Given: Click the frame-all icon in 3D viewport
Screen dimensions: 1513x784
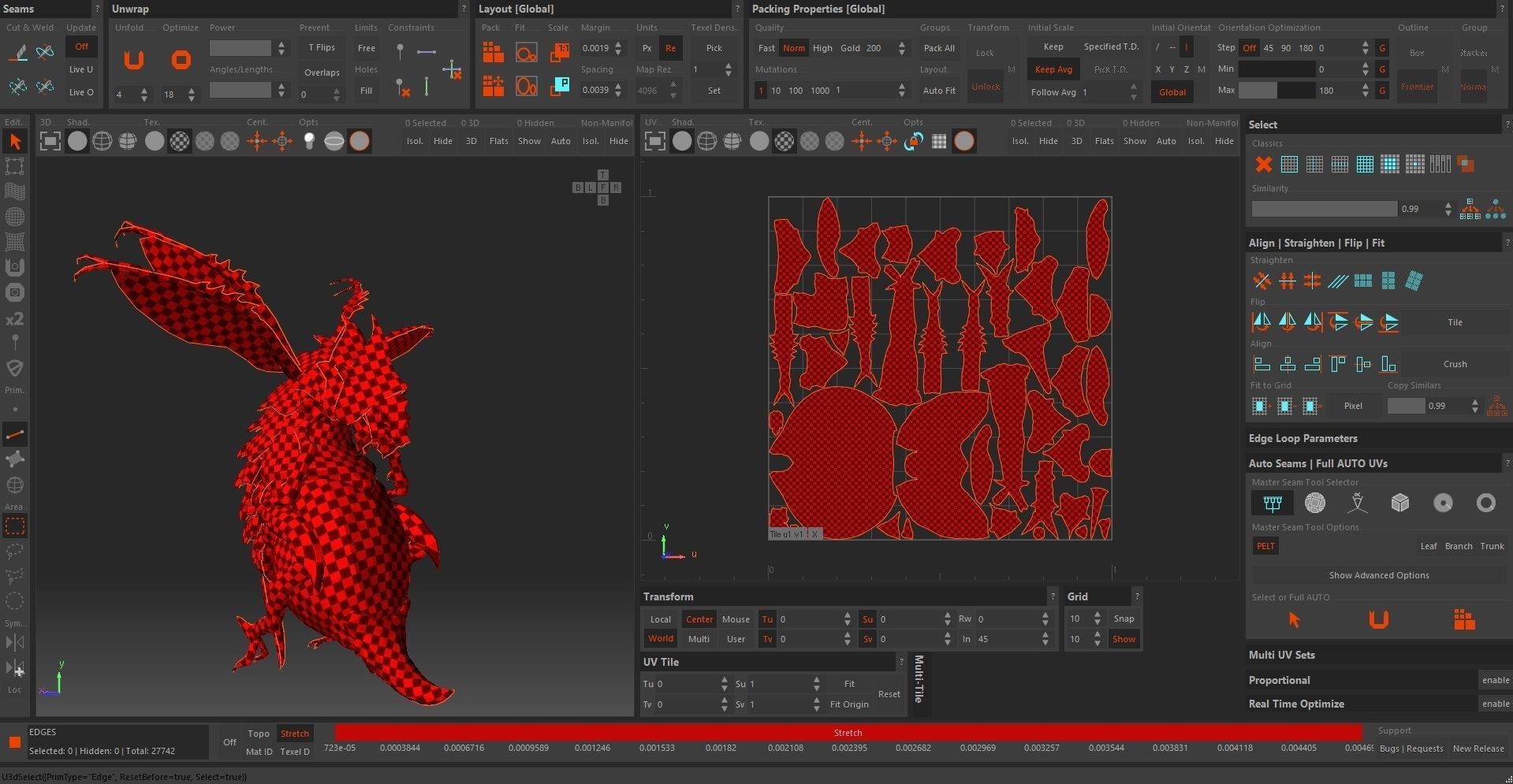Looking at the screenshot, I should pyautogui.click(x=50, y=141).
